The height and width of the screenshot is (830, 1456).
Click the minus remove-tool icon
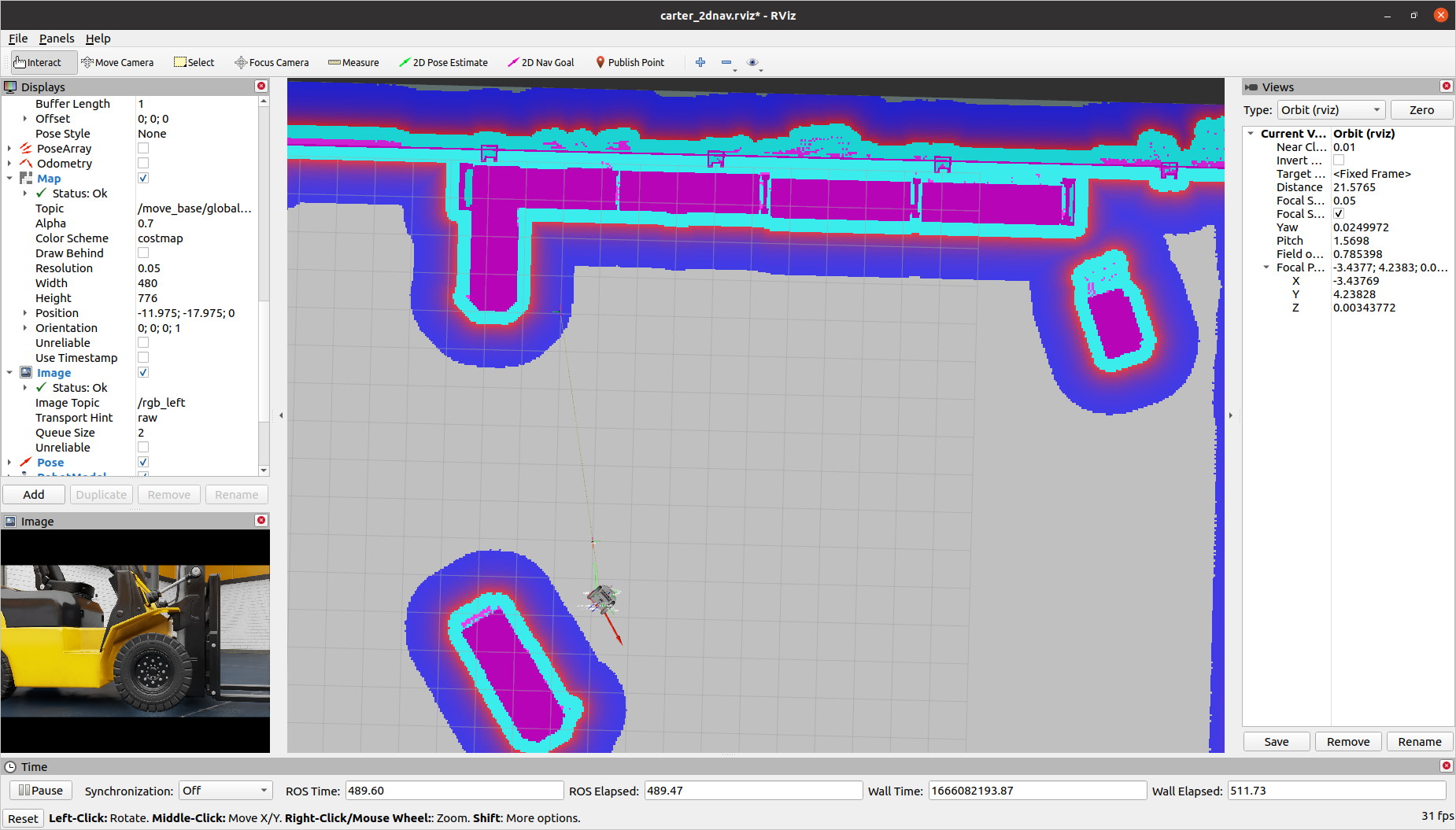click(726, 62)
